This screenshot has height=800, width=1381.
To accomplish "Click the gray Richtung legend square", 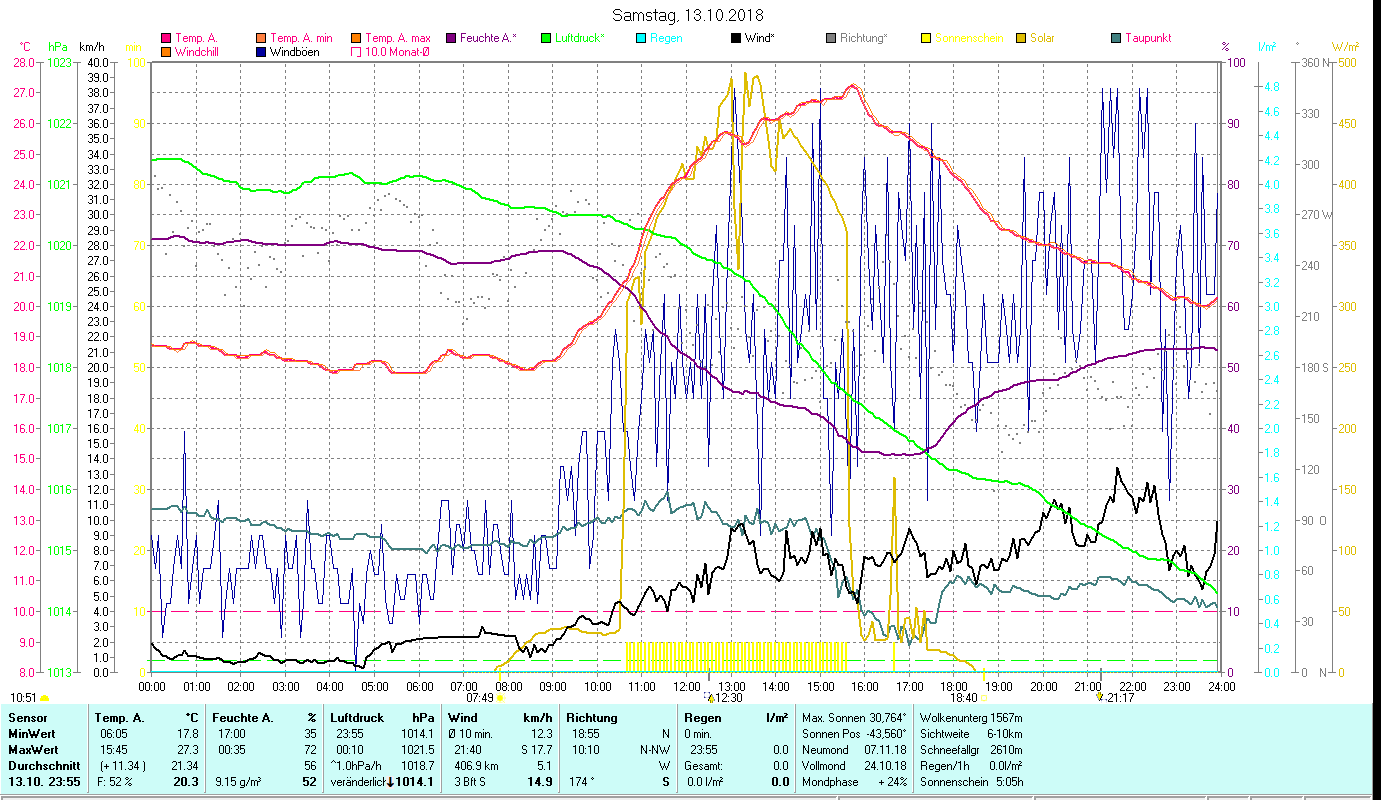I will click(x=831, y=39).
